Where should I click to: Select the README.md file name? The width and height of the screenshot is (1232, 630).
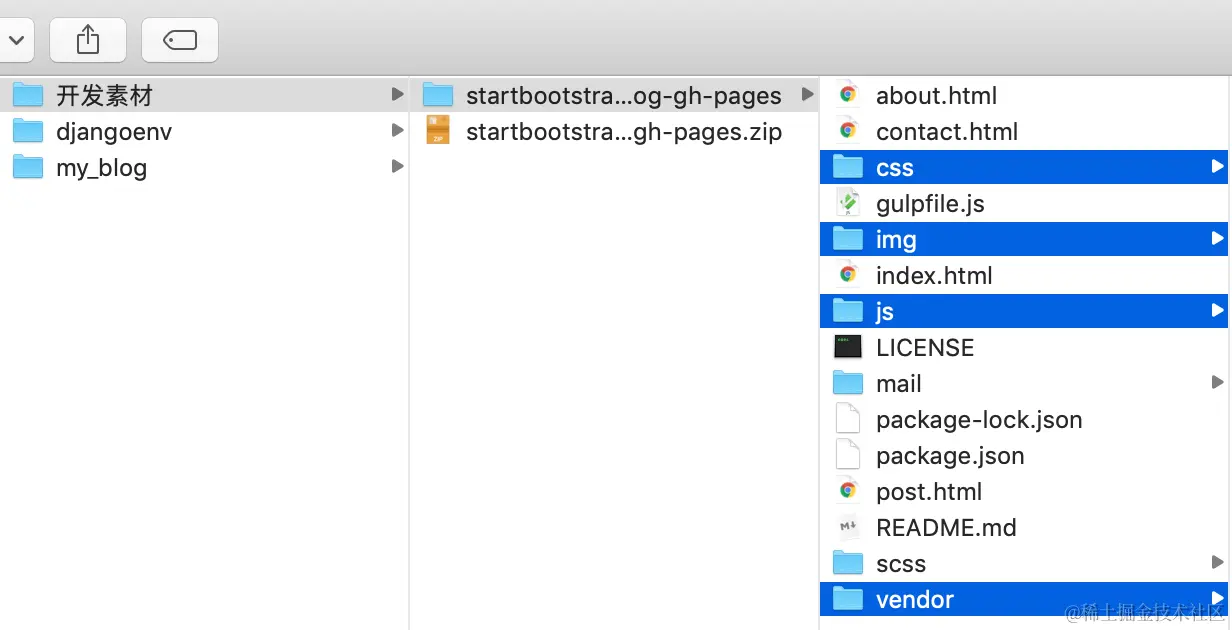click(946, 528)
